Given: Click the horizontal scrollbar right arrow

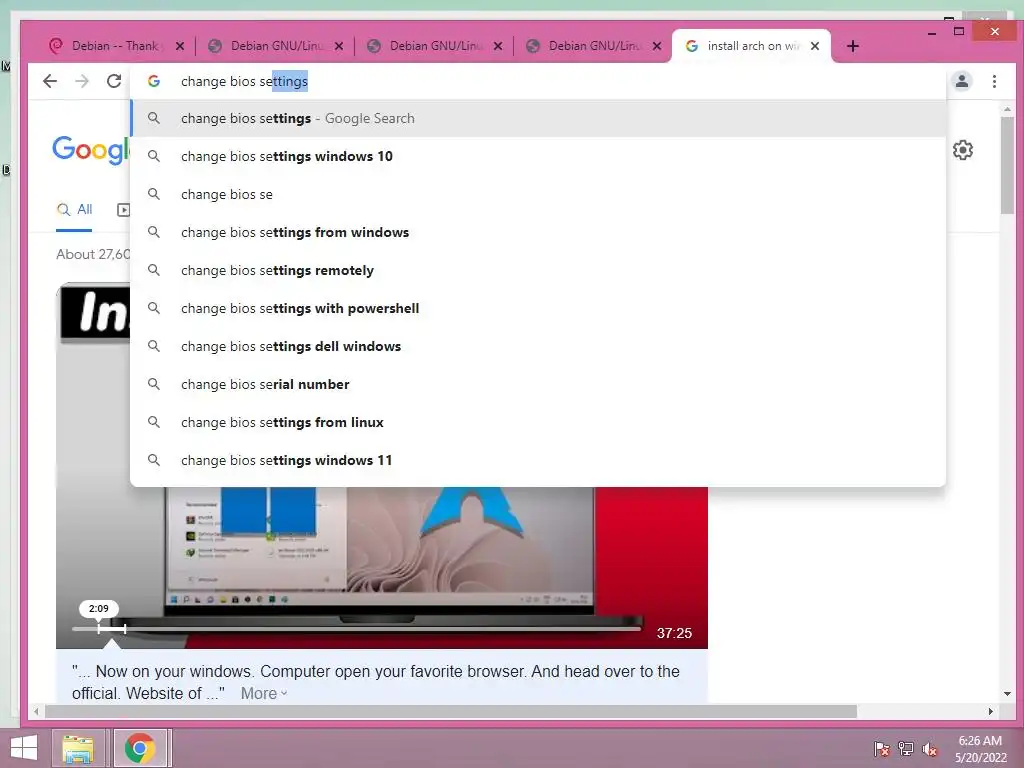Looking at the screenshot, I should coord(991,711).
